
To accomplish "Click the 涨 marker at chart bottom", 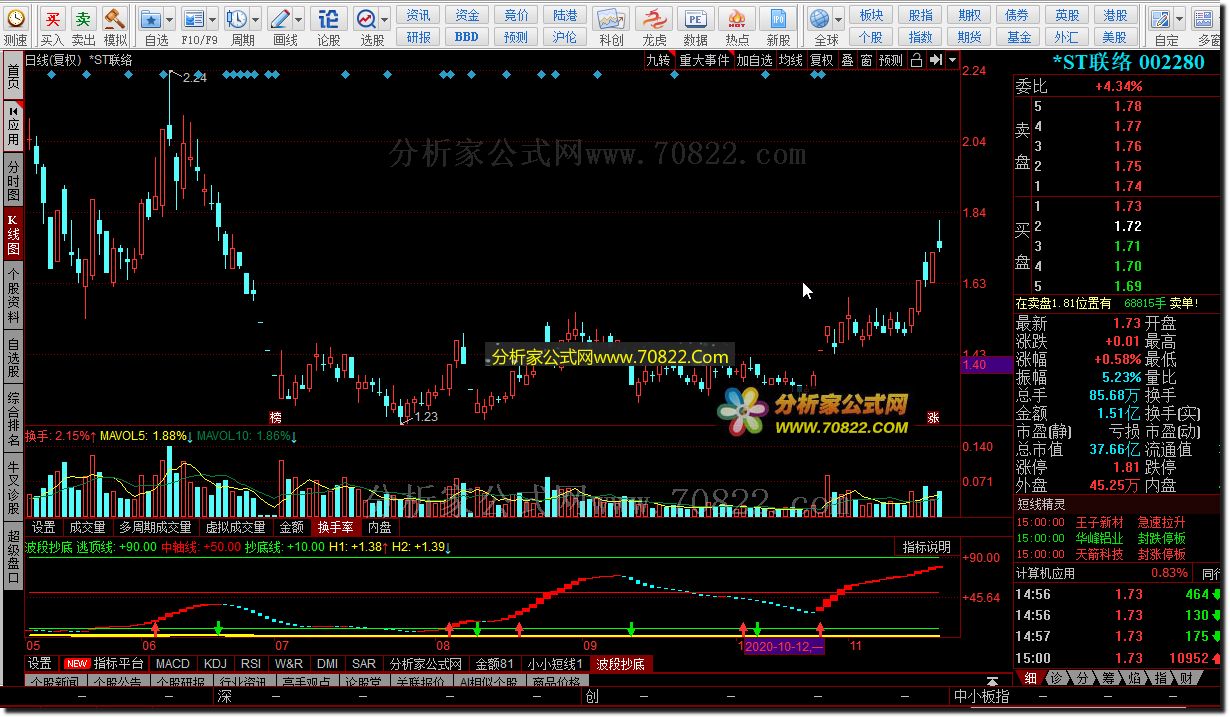I will 933,417.
